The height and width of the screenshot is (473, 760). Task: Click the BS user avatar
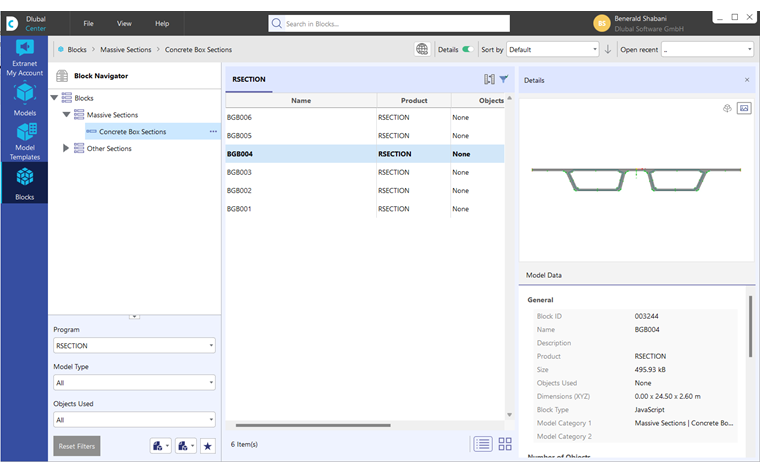[x=602, y=23]
